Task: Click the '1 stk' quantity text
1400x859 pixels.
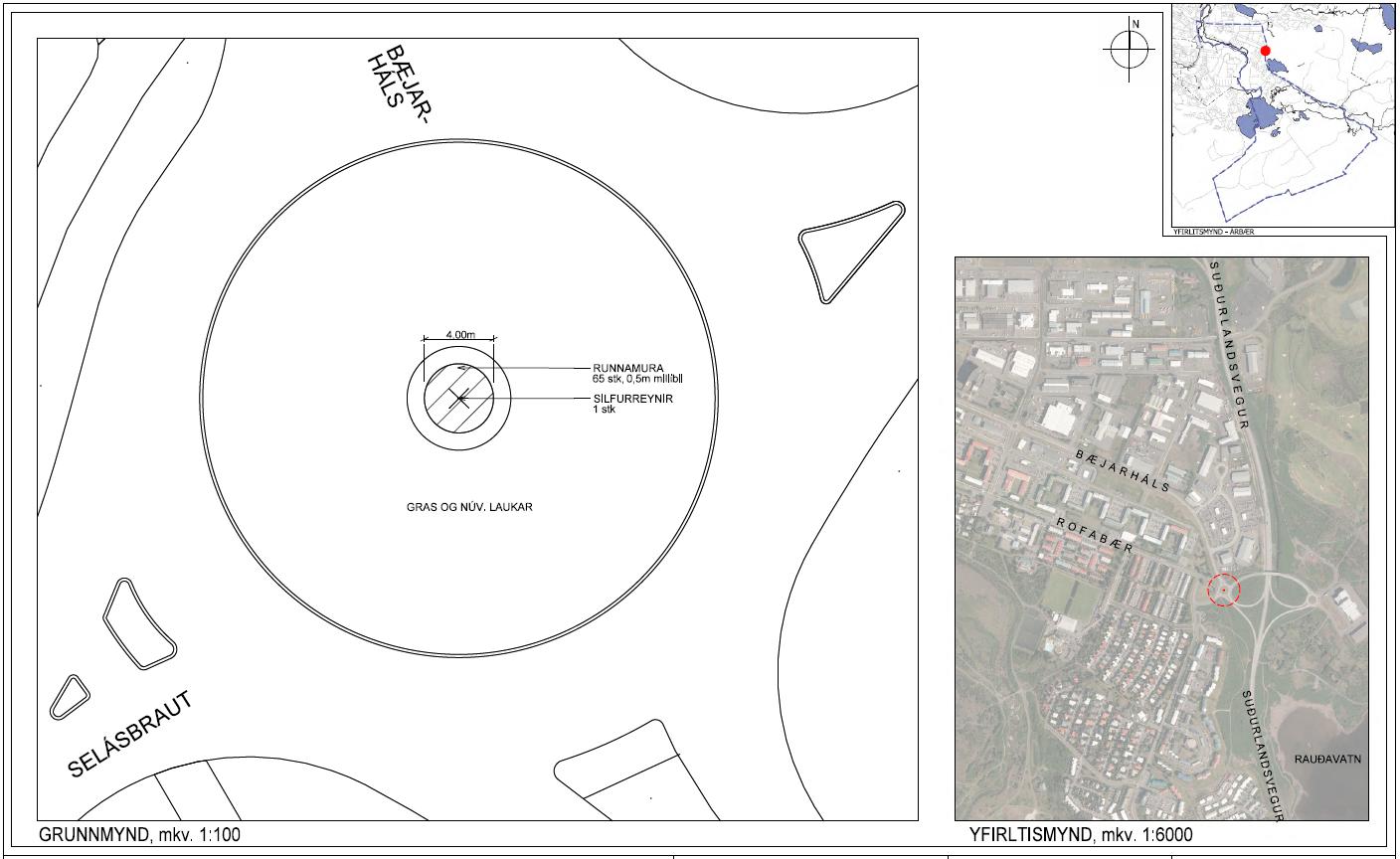Action: click(603, 409)
